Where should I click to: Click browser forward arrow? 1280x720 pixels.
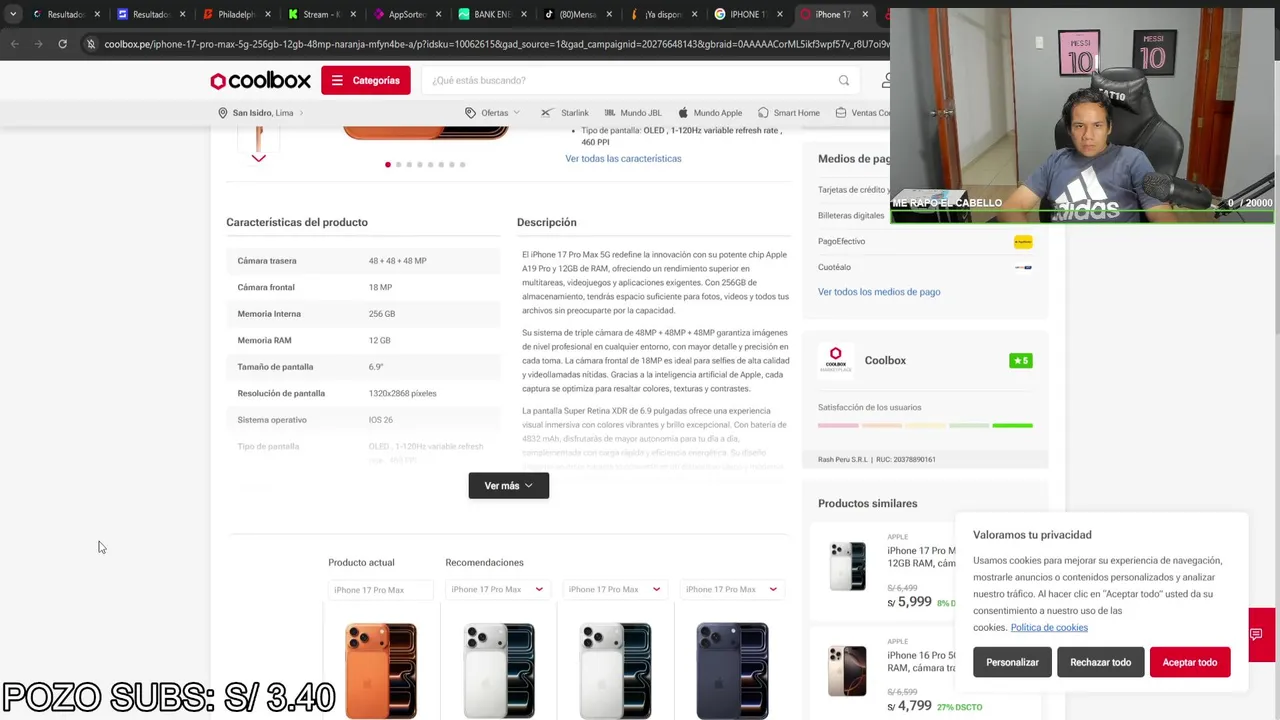click(x=38, y=44)
